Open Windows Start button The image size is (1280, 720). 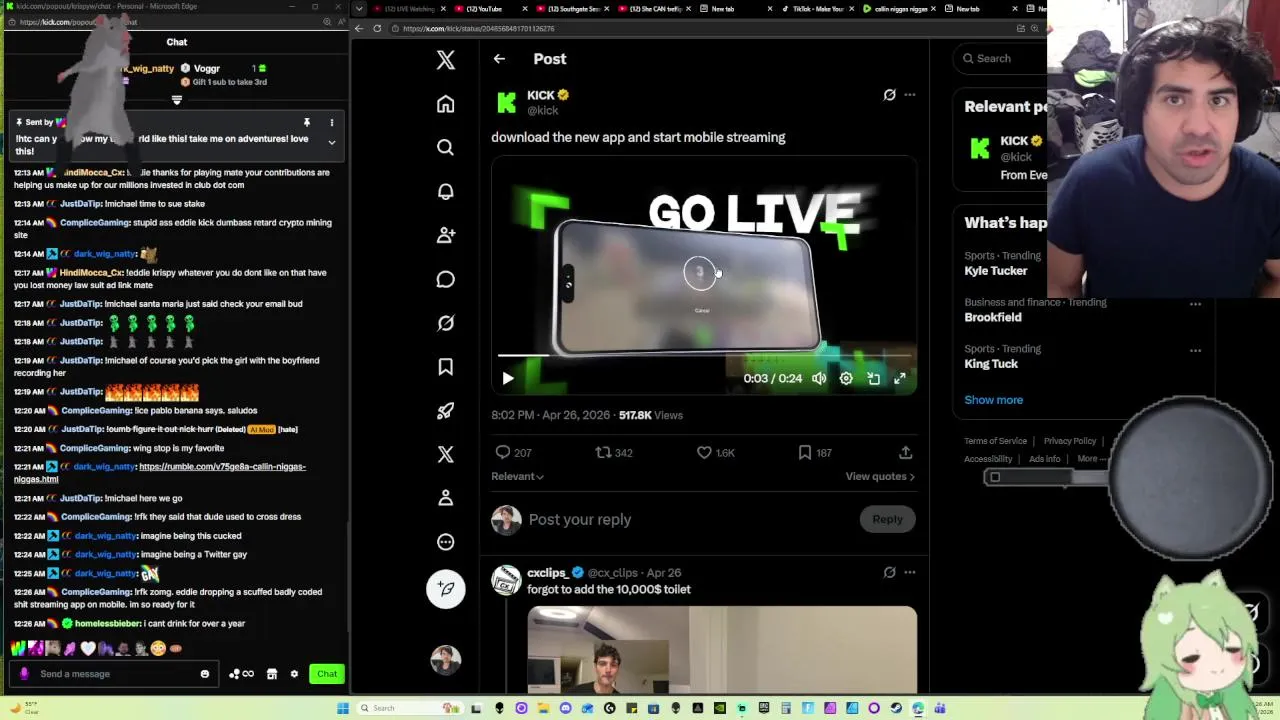(342, 709)
